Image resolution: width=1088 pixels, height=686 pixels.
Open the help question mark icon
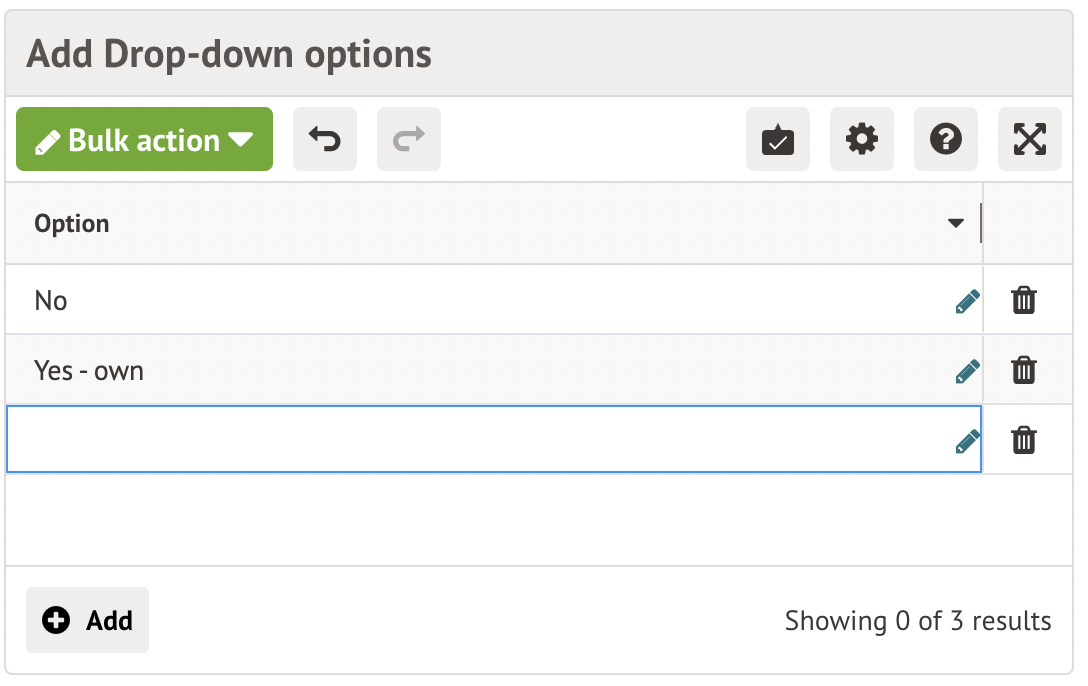click(x=946, y=140)
